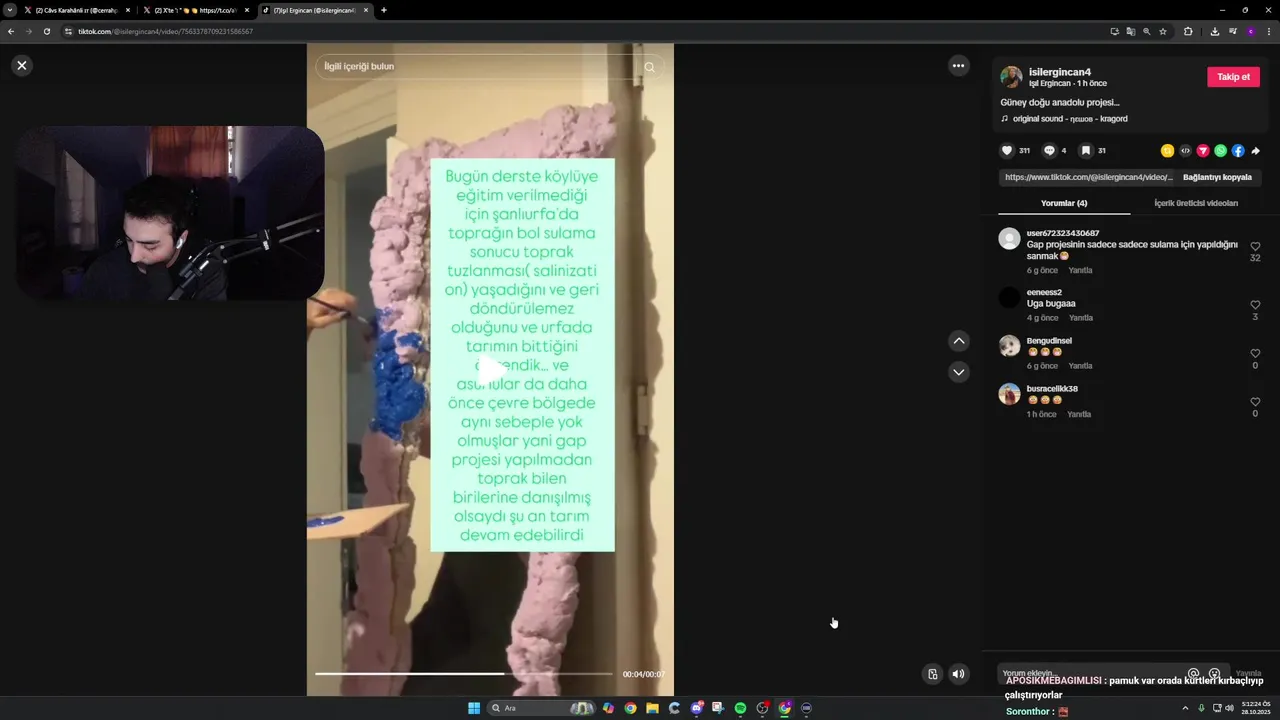Select the video URL text box
1280x720 pixels.
1088,177
